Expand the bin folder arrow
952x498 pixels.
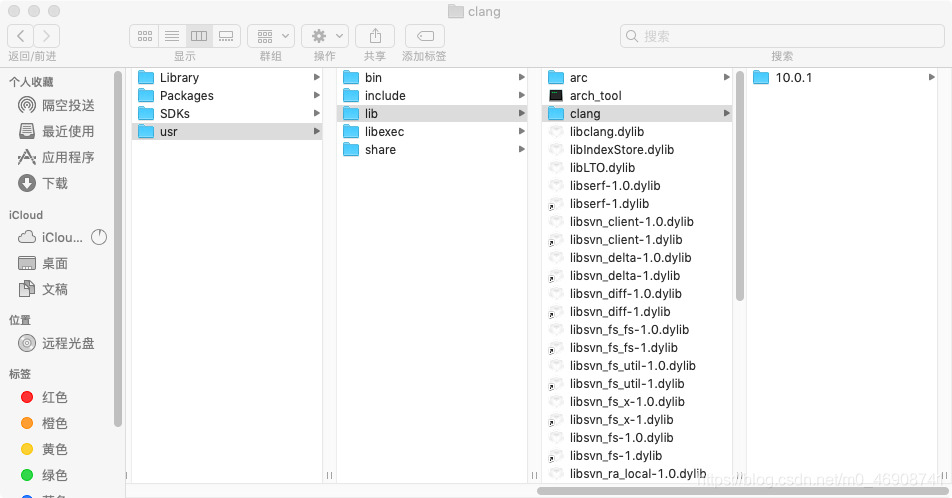pos(522,77)
